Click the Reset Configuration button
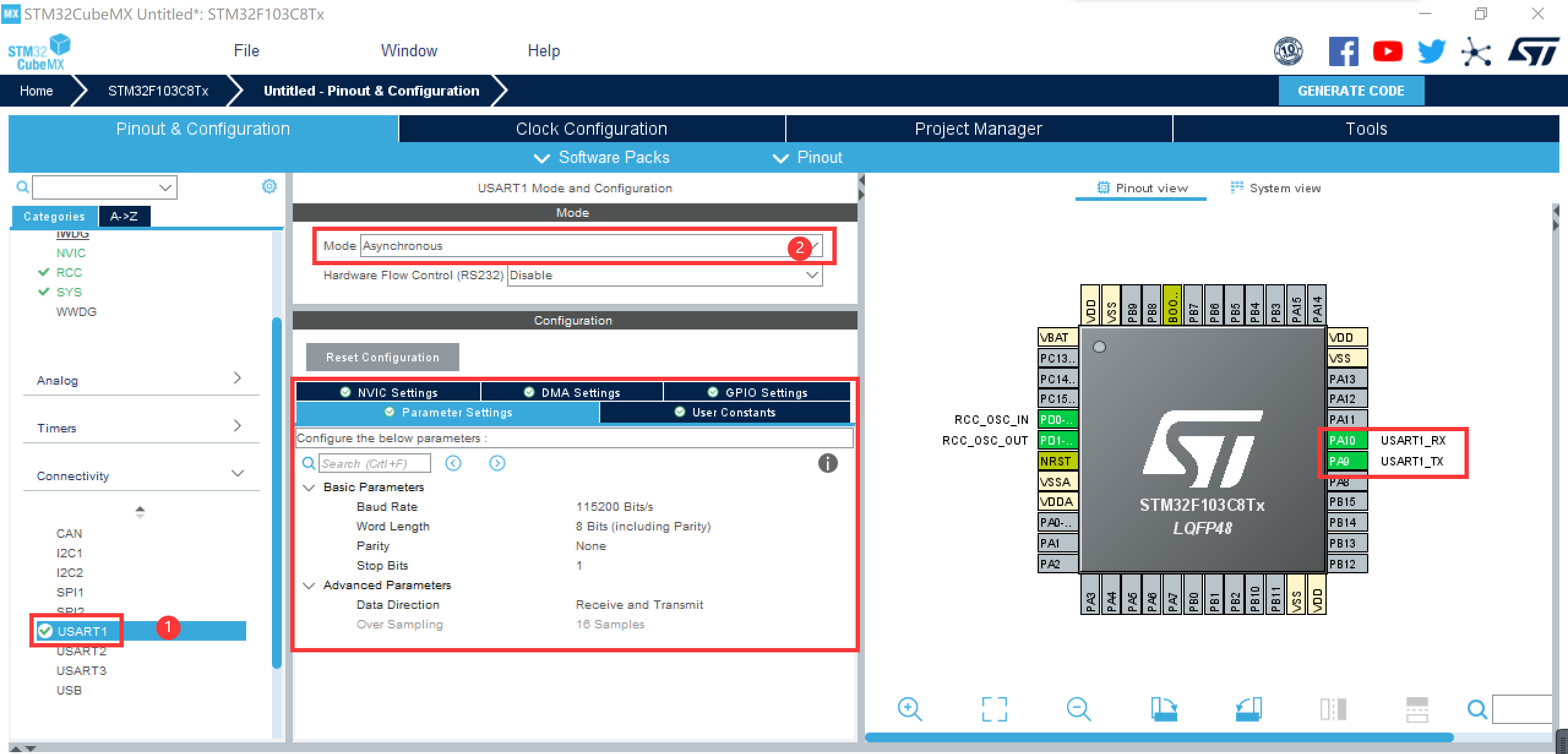Viewport: 1568px width, 754px height. point(383,357)
